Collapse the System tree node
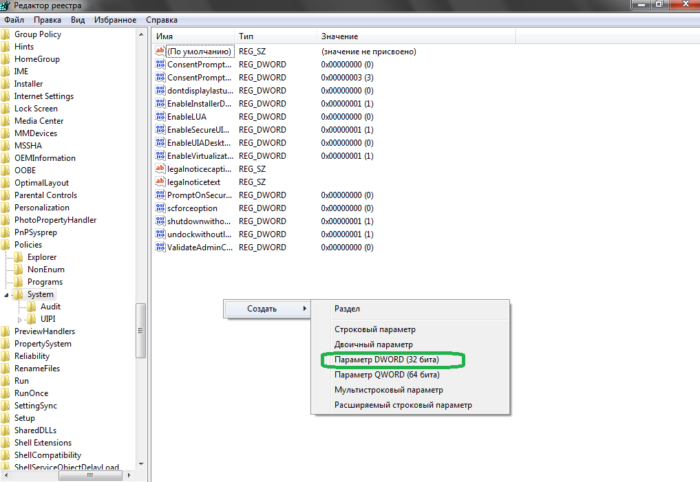This screenshot has height=482, width=700. coord(8,295)
